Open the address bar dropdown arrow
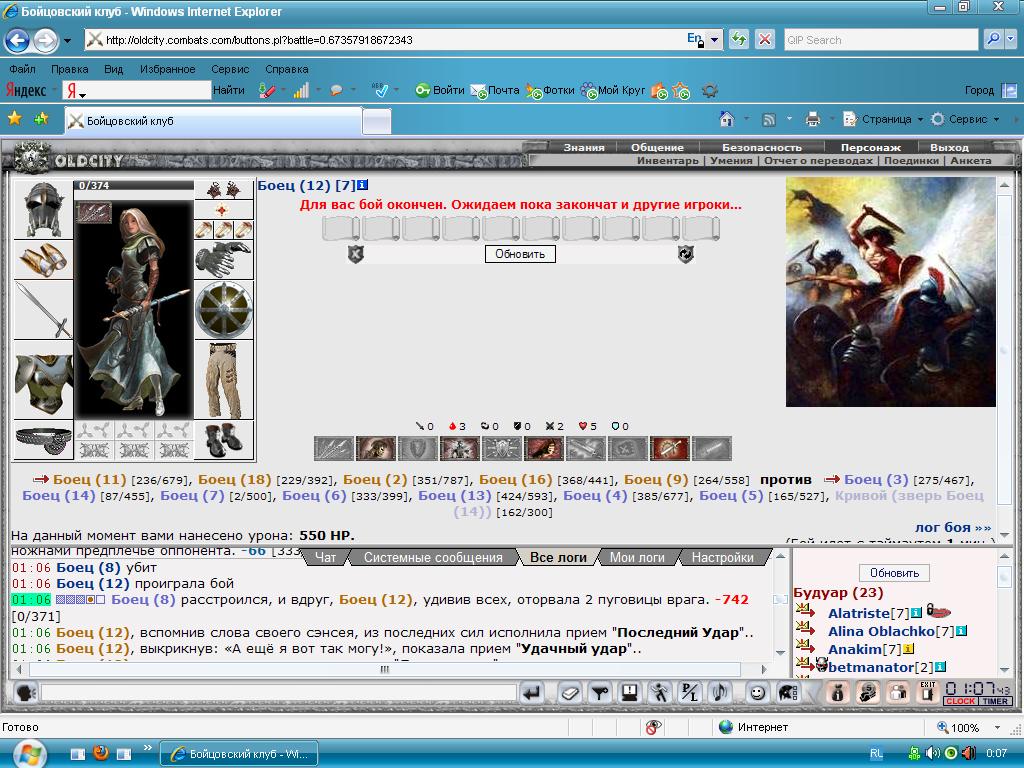The width and height of the screenshot is (1024, 768). tap(714, 40)
